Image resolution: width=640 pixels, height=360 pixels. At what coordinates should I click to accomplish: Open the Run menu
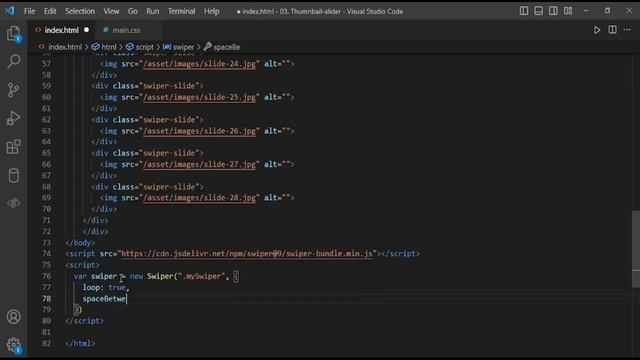click(153, 11)
